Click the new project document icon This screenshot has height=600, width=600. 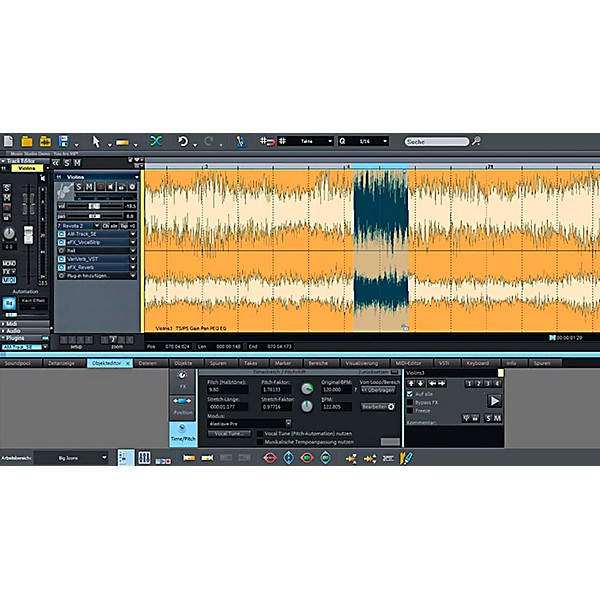[8, 141]
